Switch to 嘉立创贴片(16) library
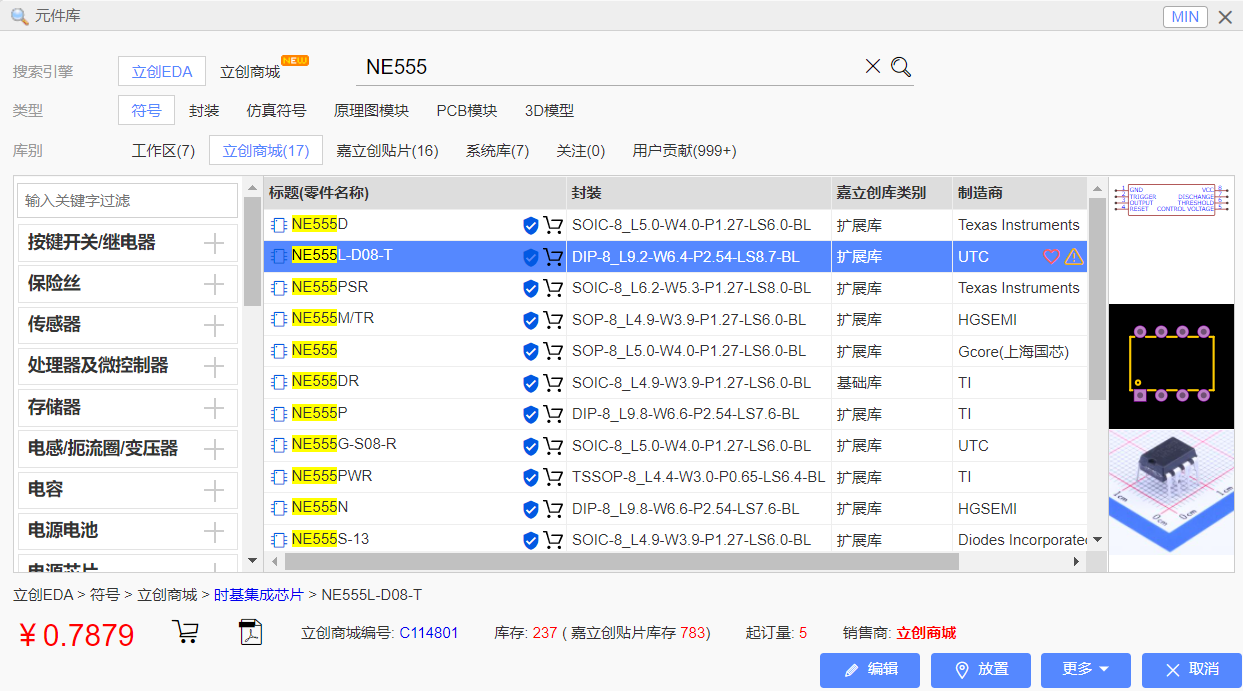The height and width of the screenshot is (691, 1243). [x=387, y=151]
